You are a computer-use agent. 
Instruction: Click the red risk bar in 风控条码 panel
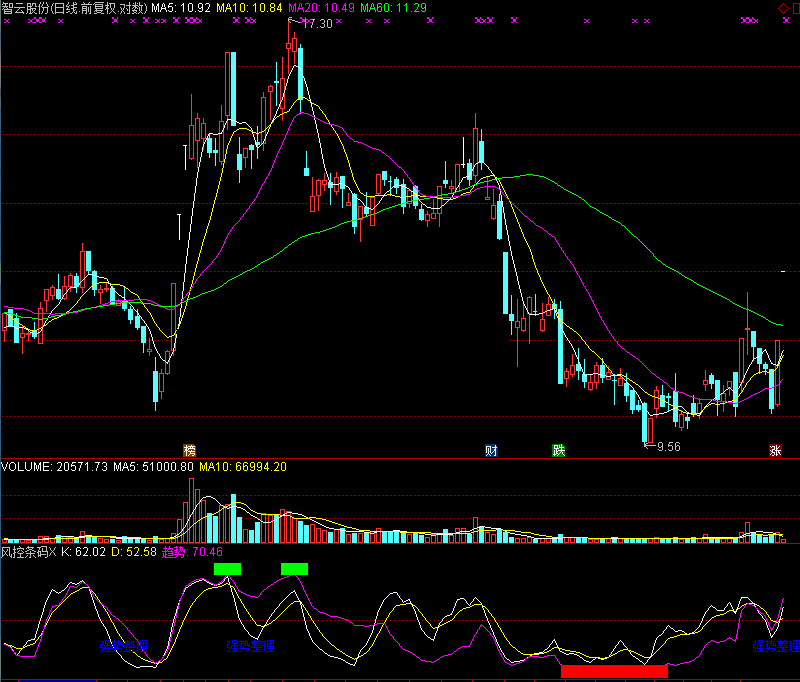point(614,671)
